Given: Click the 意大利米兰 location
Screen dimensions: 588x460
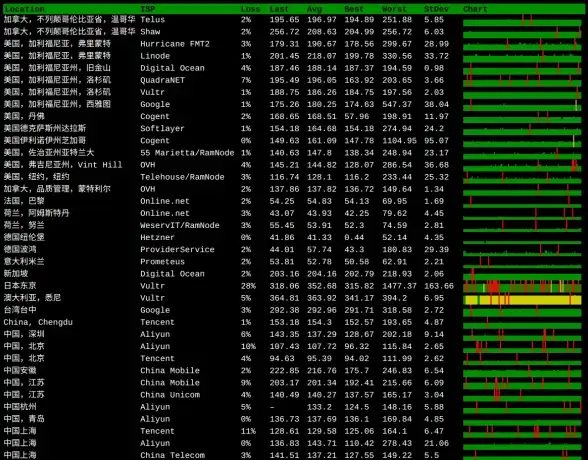Looking at the screenshot, I should click(24, 261).
